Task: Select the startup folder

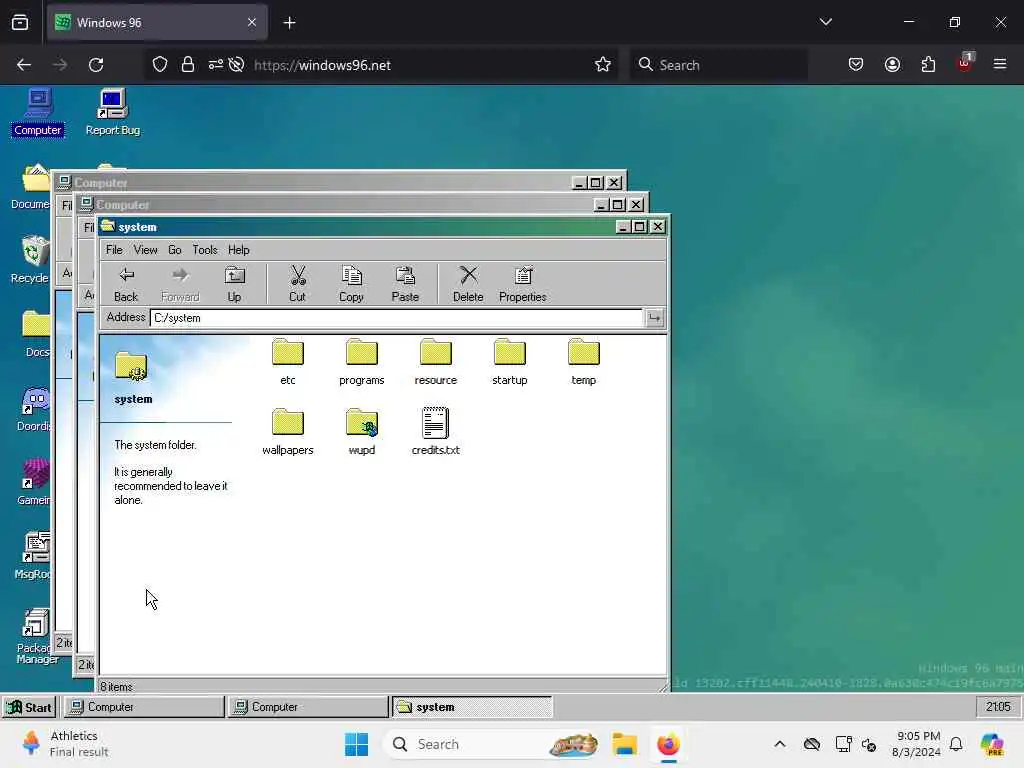Action: click(509, 362)
